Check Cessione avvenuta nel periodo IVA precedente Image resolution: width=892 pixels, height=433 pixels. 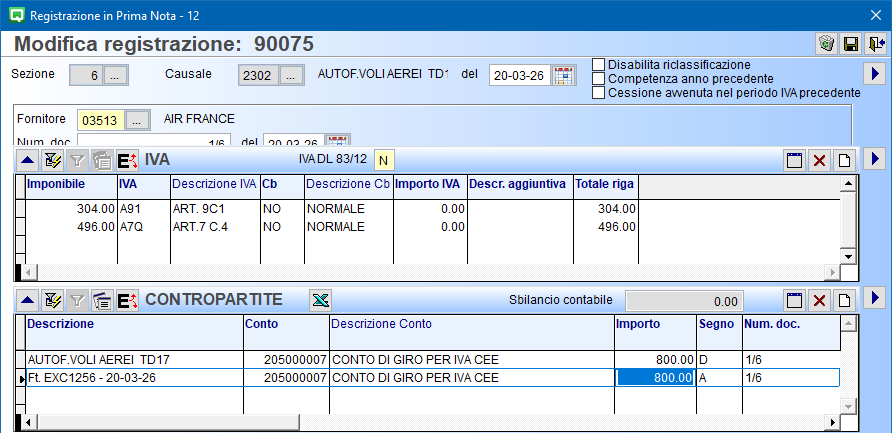[x=599, y=93]
